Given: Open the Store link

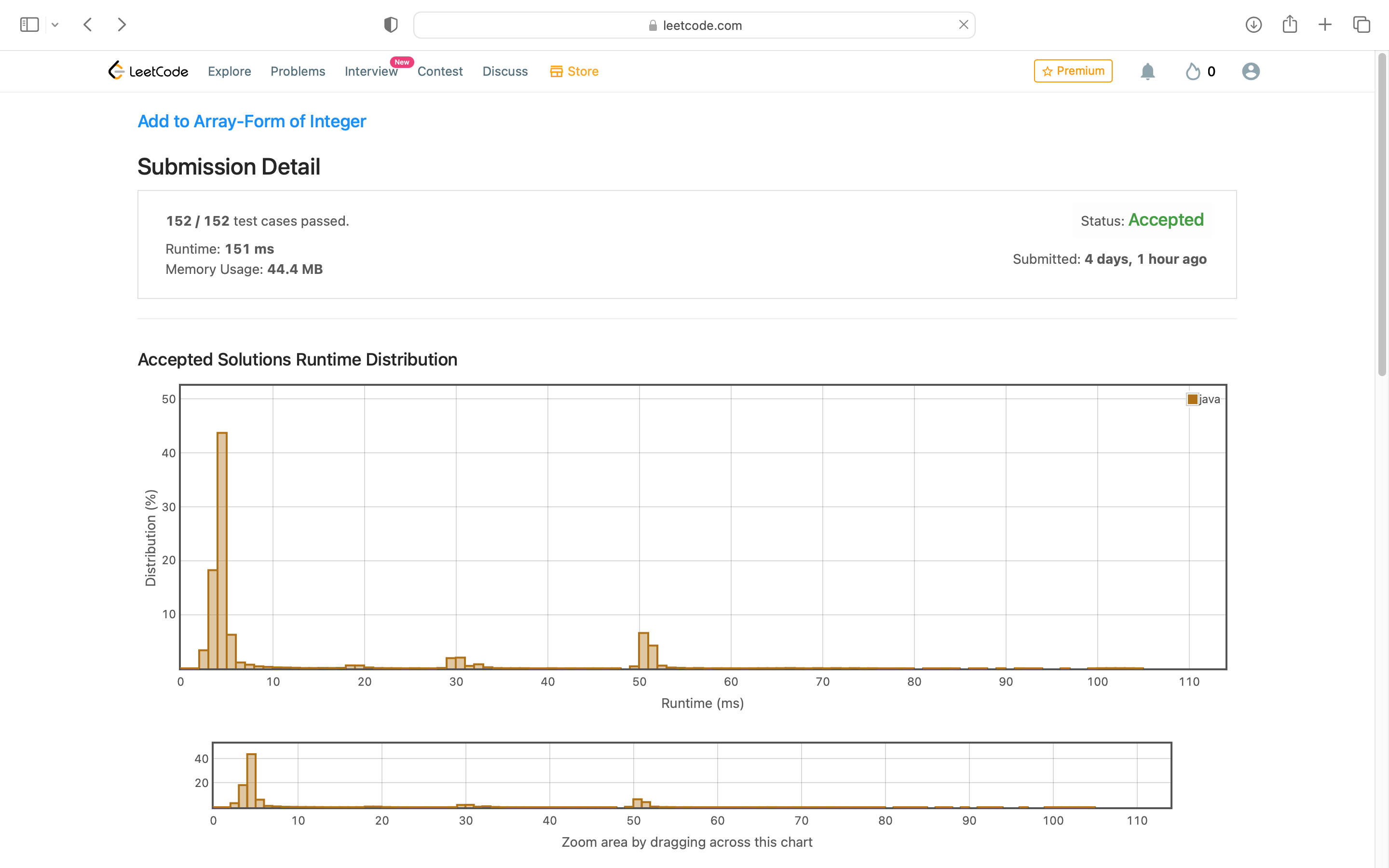Looking at the screenshot, I should click(574, 71).
